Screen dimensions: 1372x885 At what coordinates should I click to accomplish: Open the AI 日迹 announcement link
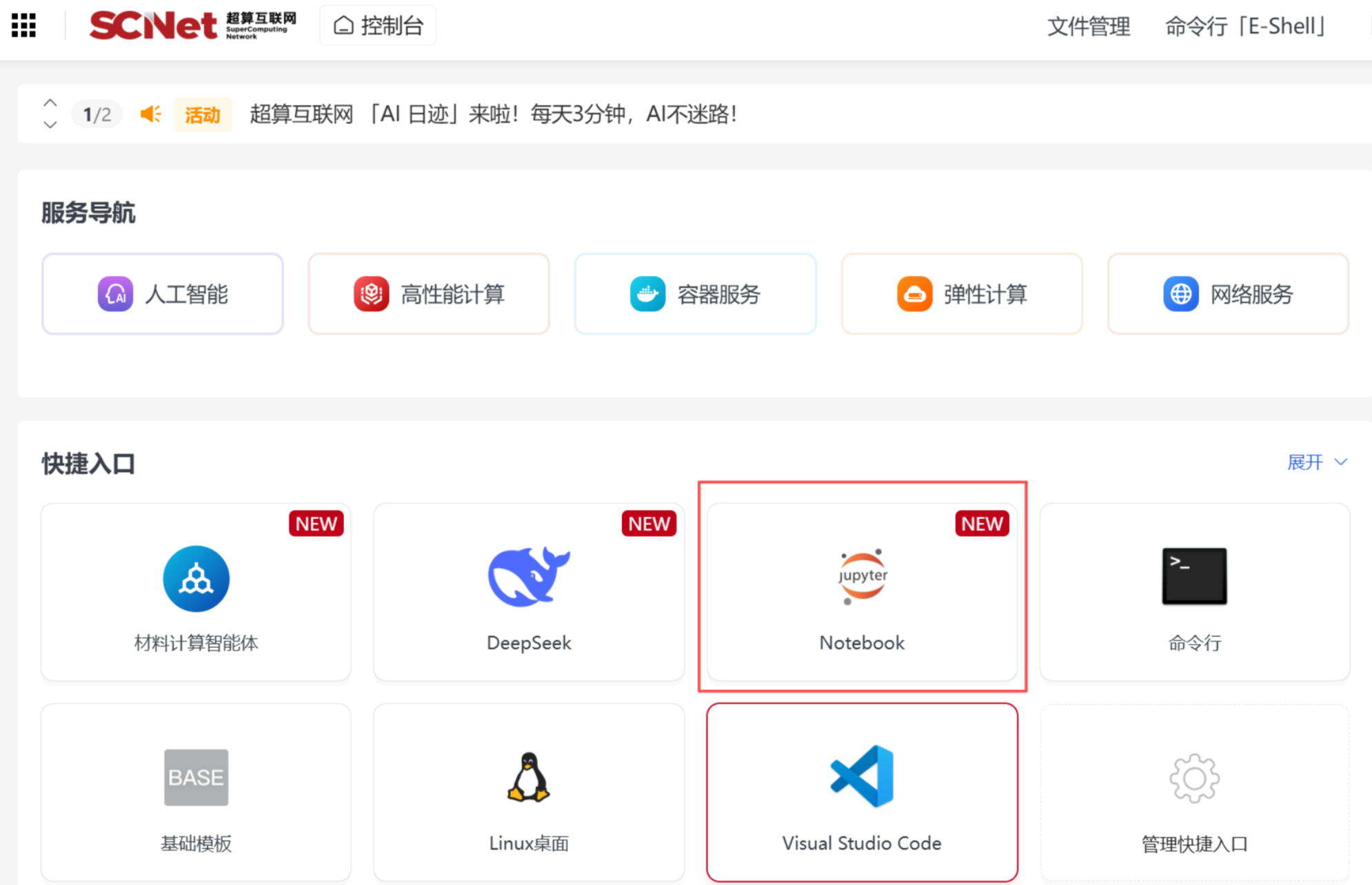click(493, 114)
